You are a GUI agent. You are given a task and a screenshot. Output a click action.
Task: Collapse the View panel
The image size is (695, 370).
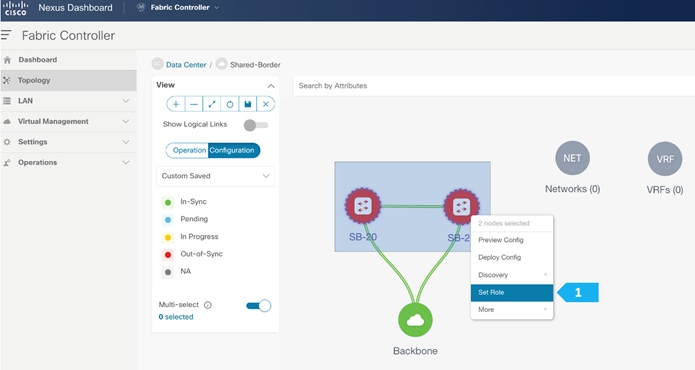point(271,86)
